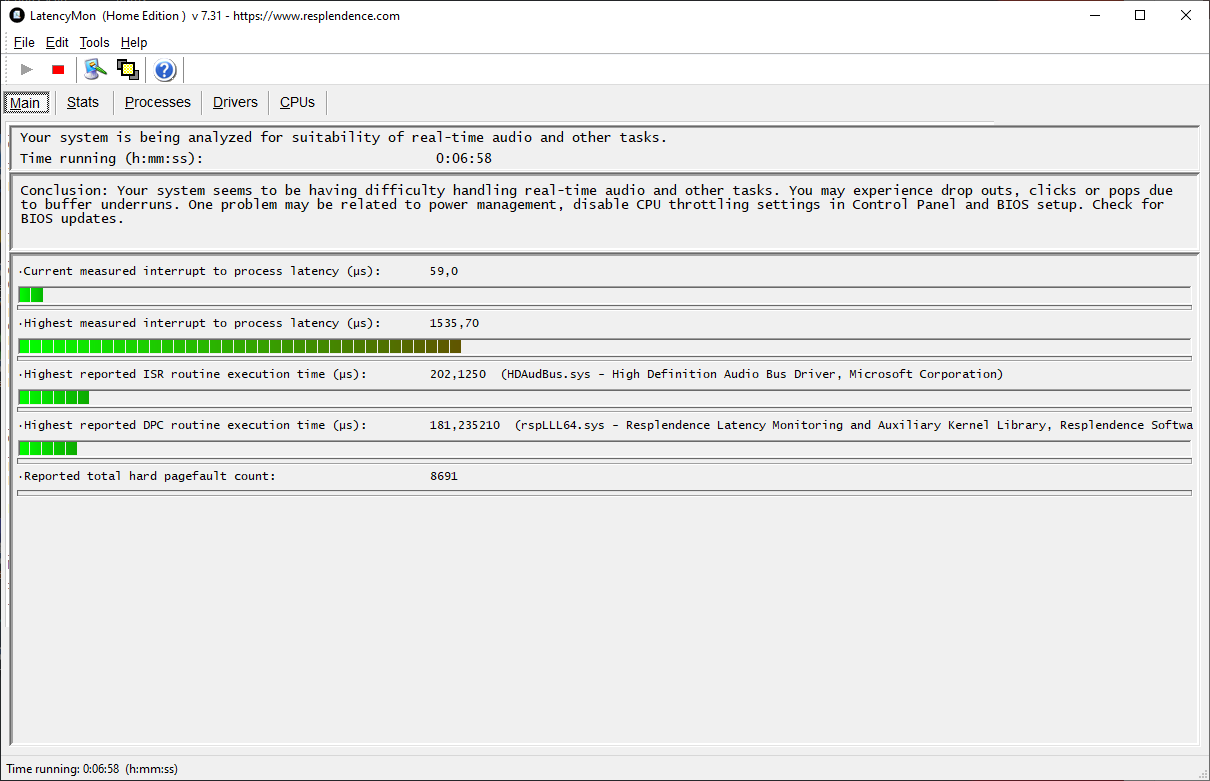The width and height of the screenshot is (1210, 781).
Task: Minimize the LatencyMon window
Action: click(1095, 15)
